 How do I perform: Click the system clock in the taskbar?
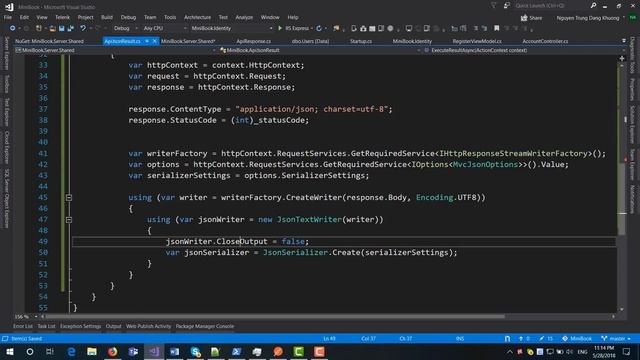pyautogui.click(x=604, y=352)
